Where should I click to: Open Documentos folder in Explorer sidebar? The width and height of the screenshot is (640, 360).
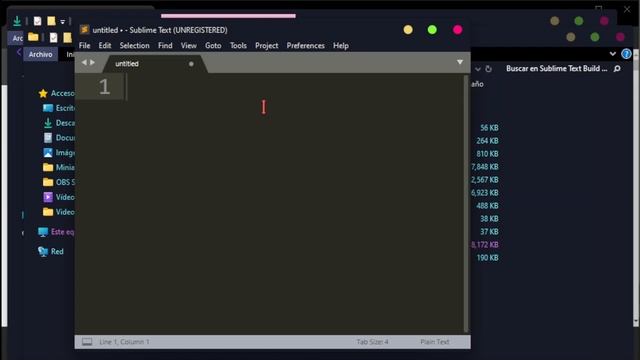[x=59, y=138]
